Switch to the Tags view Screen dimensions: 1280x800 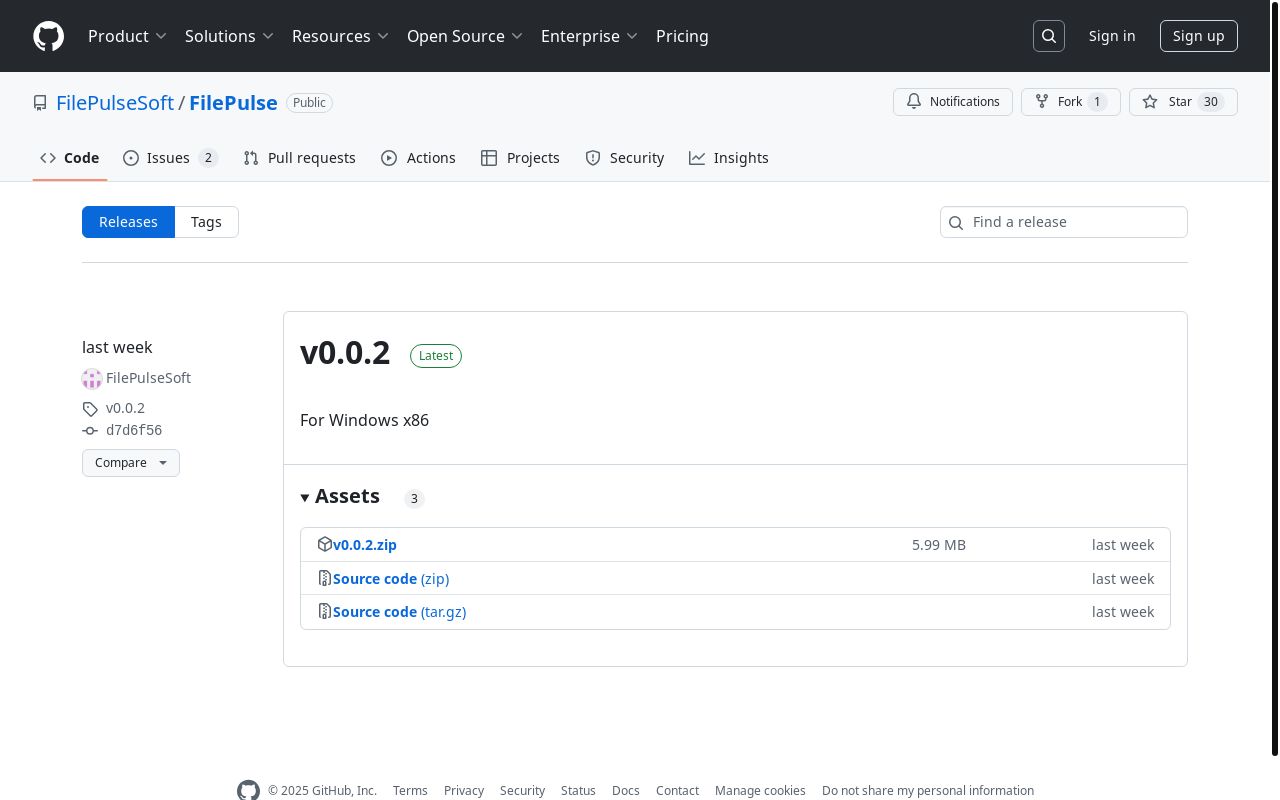tap(206, 221)
